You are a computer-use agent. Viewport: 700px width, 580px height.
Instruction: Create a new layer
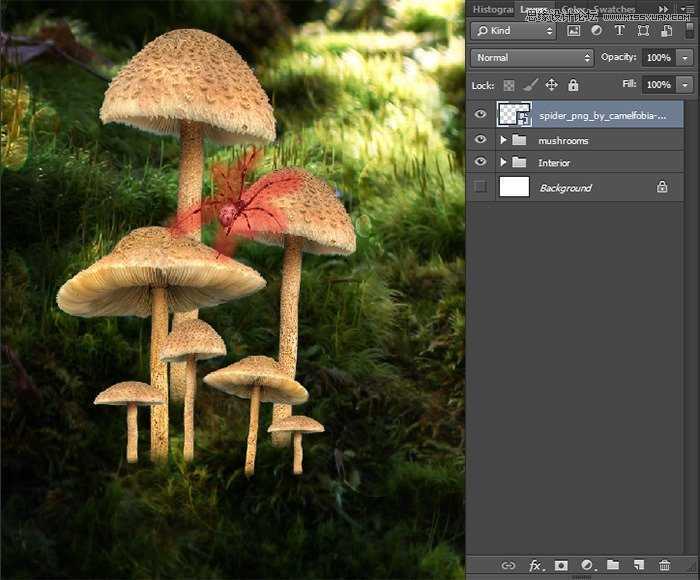[639, 566]
